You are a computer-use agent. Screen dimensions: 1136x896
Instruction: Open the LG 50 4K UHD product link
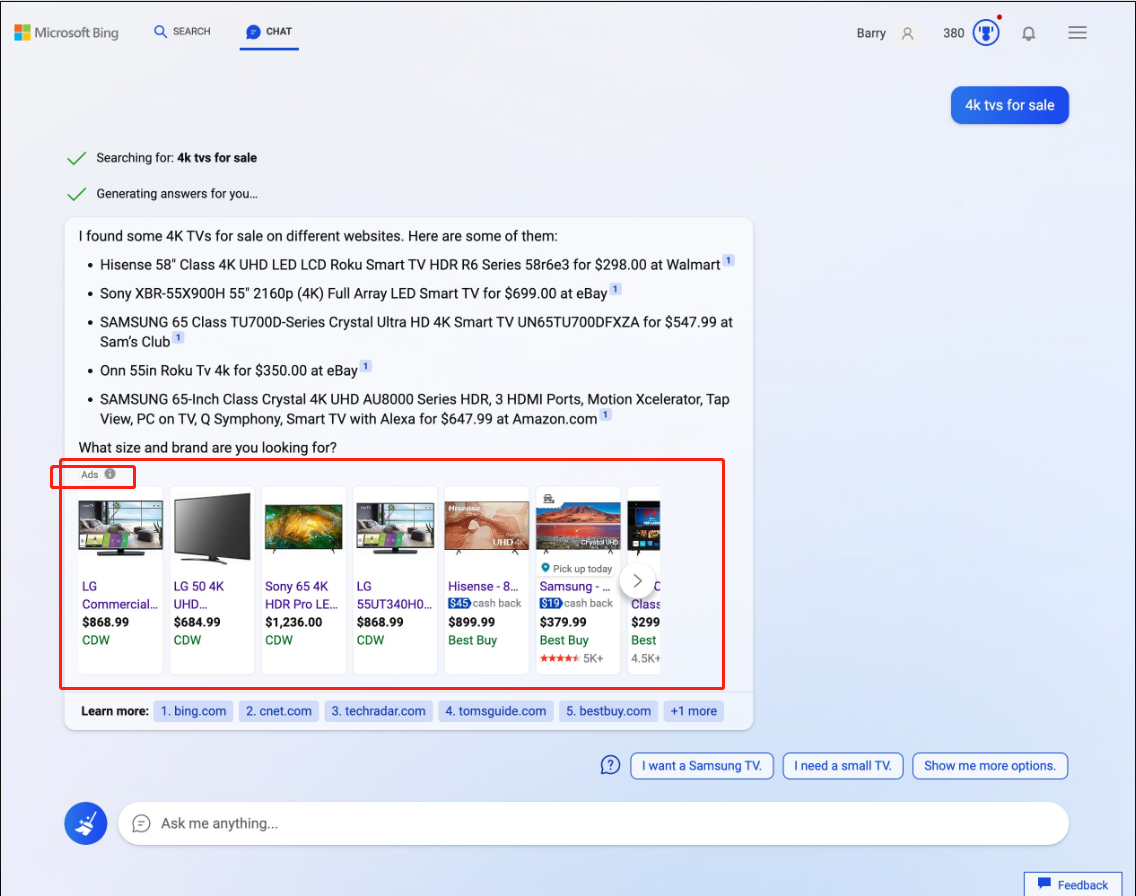click(199, 595)
